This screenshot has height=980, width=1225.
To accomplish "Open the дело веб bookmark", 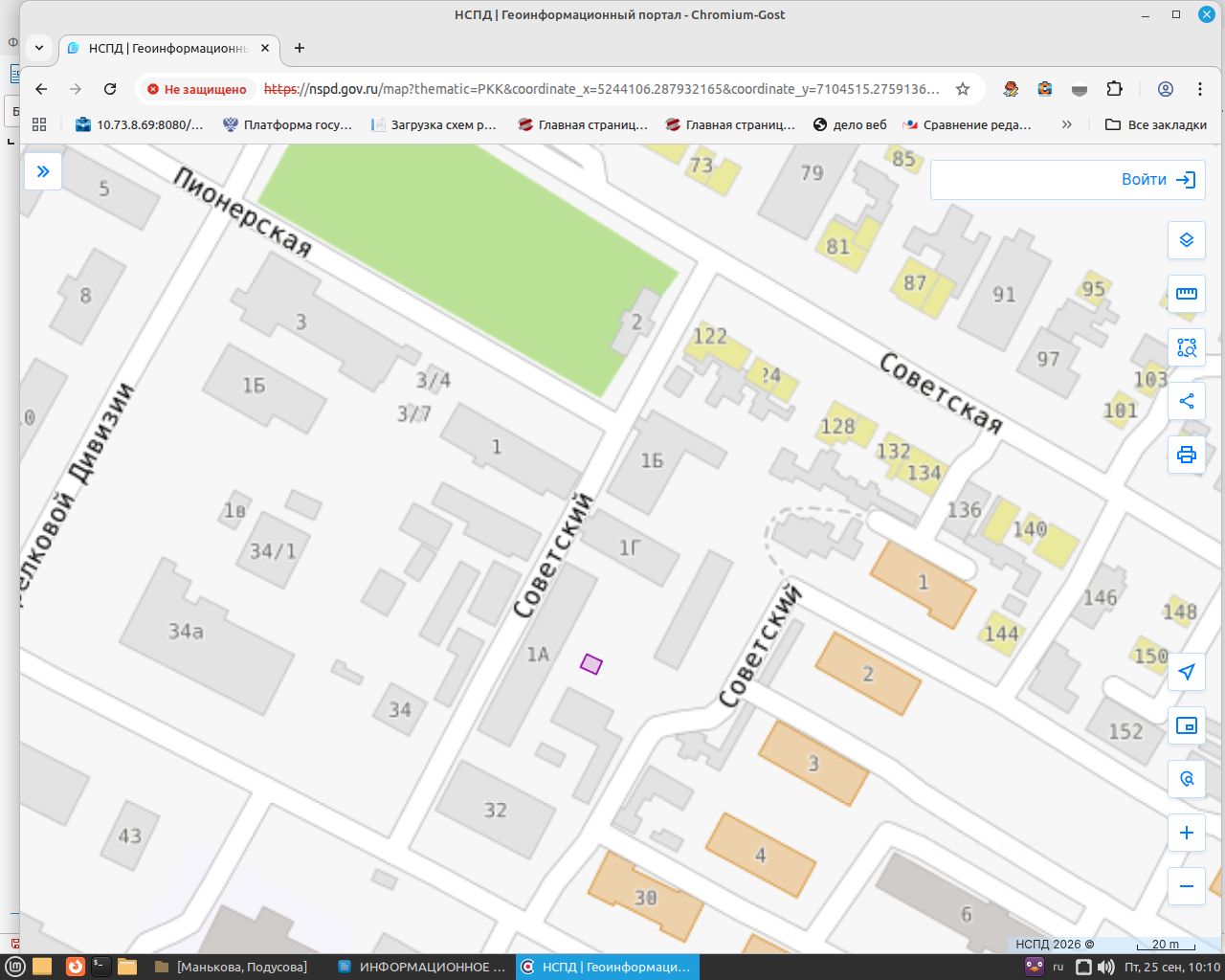I will 850,124.
